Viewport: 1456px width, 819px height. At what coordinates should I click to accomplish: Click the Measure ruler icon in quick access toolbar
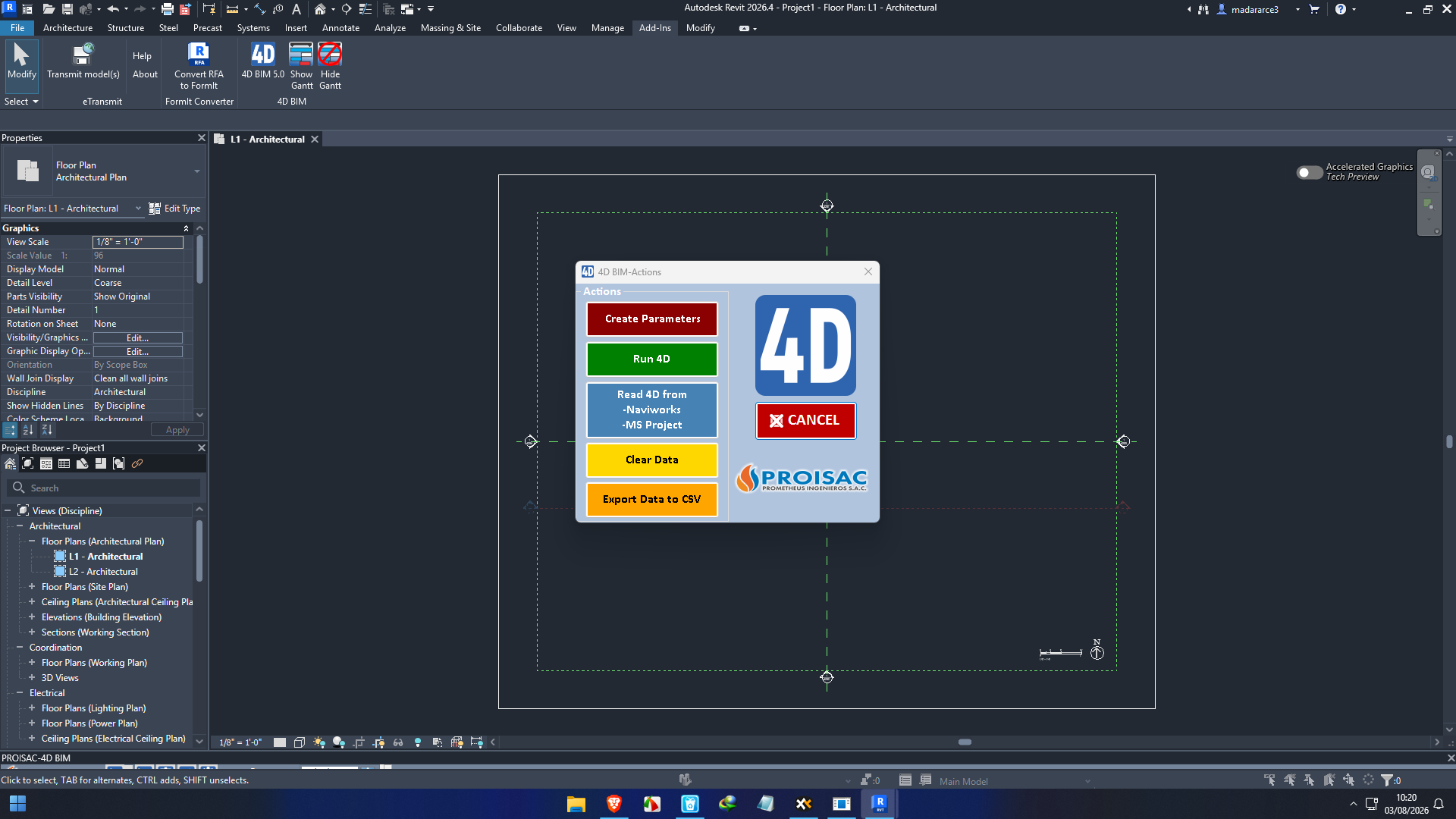(x=233, y=9)
